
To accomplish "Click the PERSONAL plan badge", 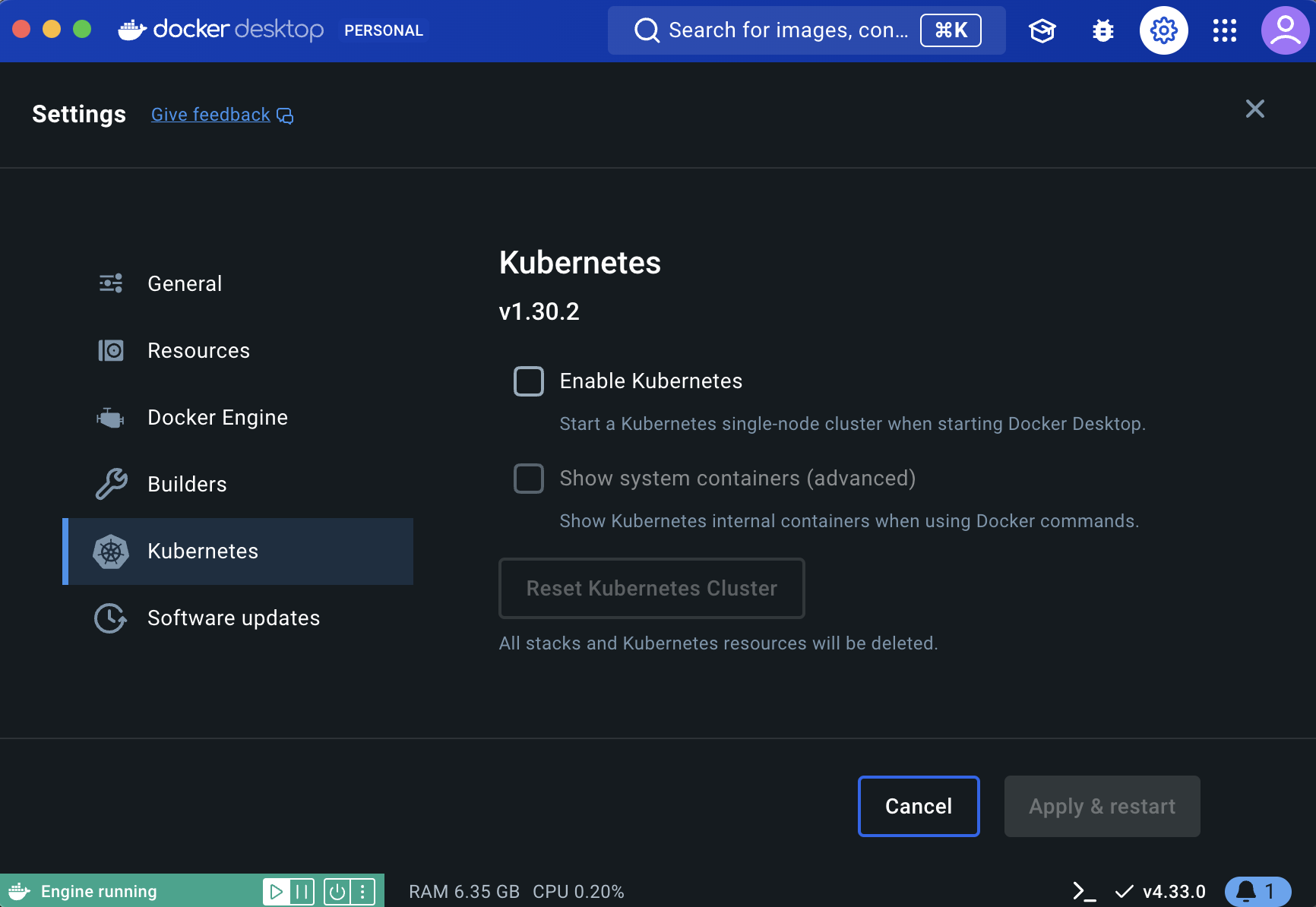I will (x=384, y=30).
